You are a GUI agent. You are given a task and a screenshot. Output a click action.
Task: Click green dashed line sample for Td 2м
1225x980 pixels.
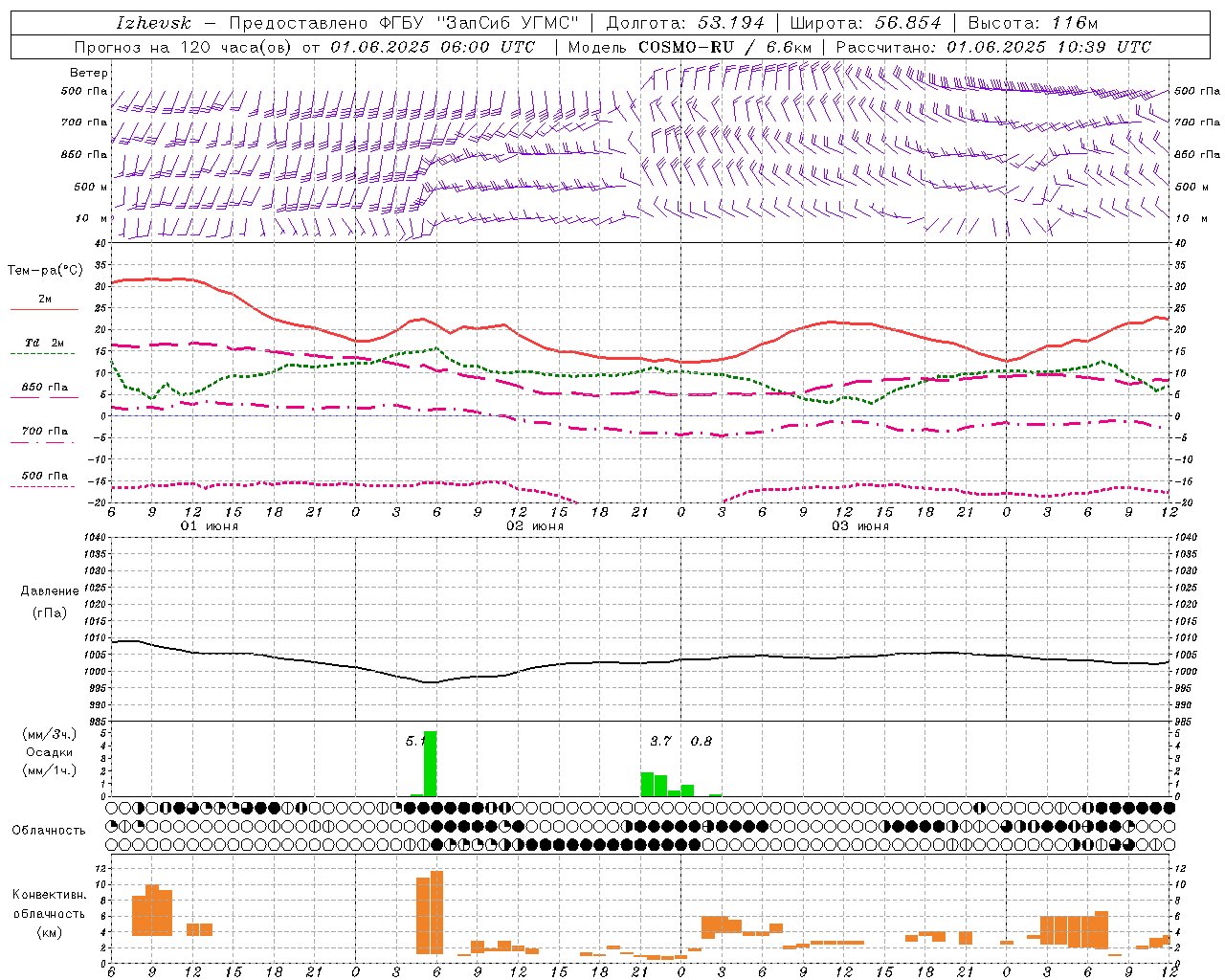coord(42,353)
